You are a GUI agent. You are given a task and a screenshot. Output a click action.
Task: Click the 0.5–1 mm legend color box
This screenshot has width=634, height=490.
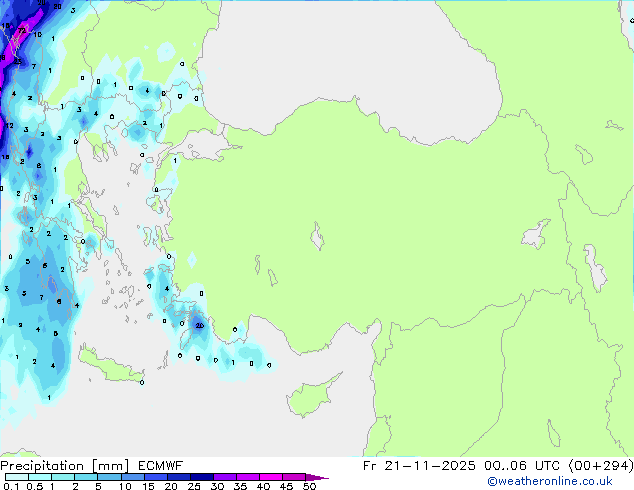click(x=40, y=477)
